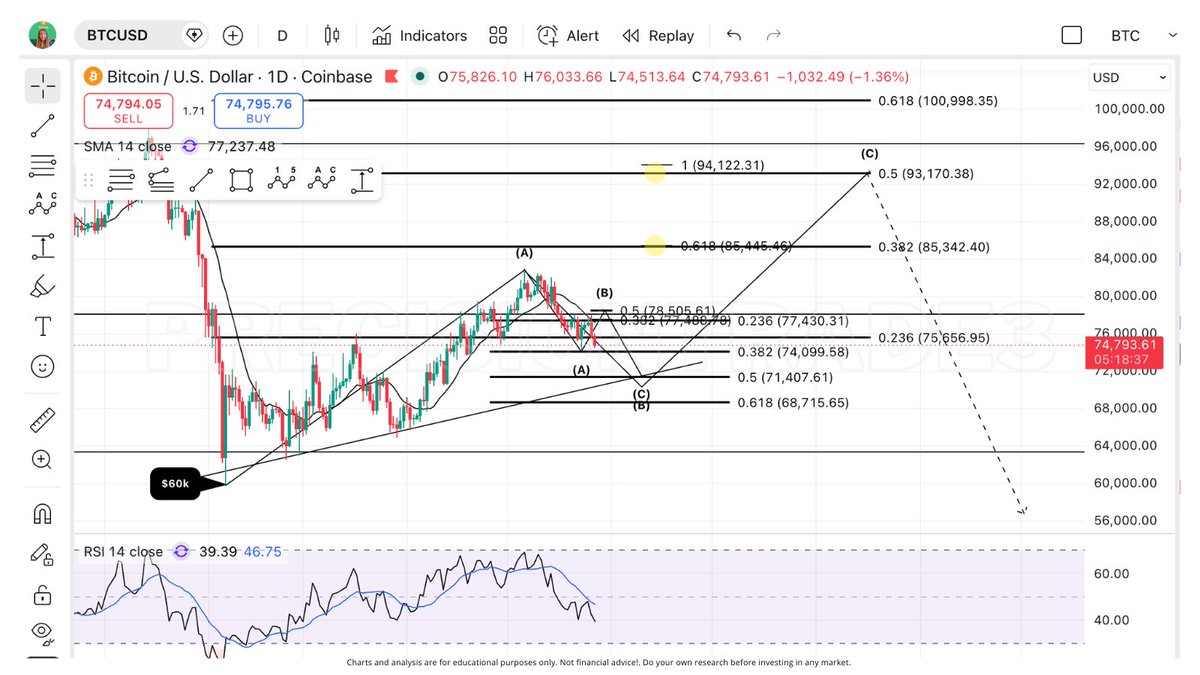Viewport: 1200px width, 675px height.
Task: Click the red flag next to chart title
Action: 392,77
